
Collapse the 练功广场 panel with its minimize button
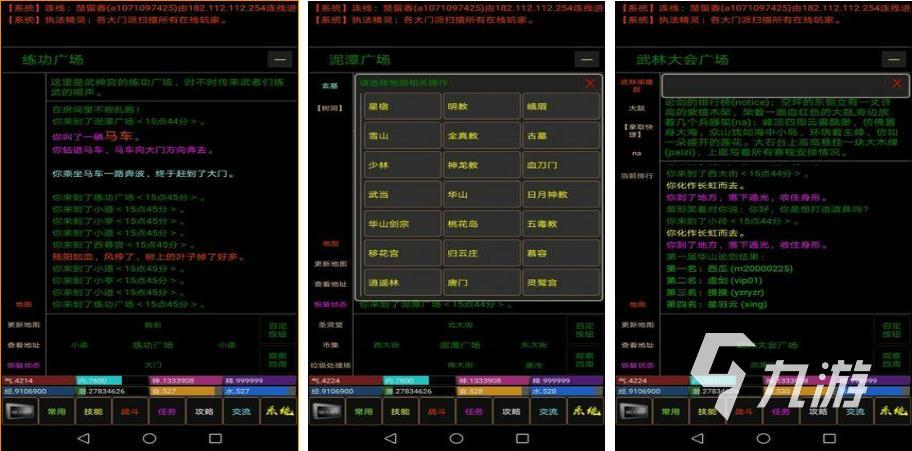281,60
